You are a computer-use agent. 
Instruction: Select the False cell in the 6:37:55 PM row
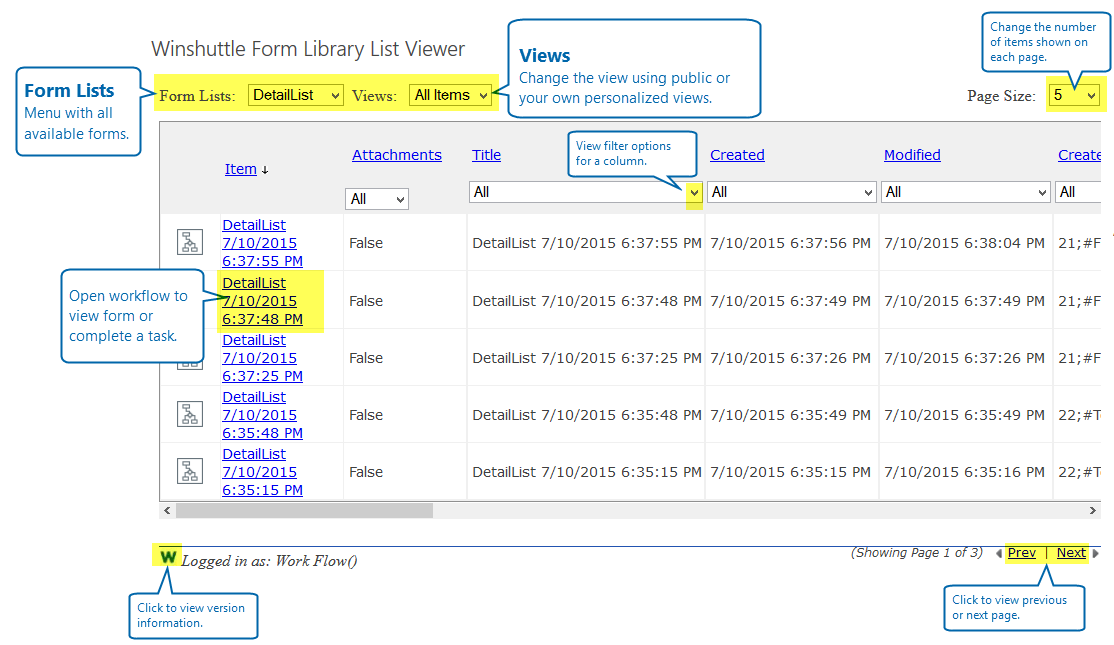(x=366, y=243)
